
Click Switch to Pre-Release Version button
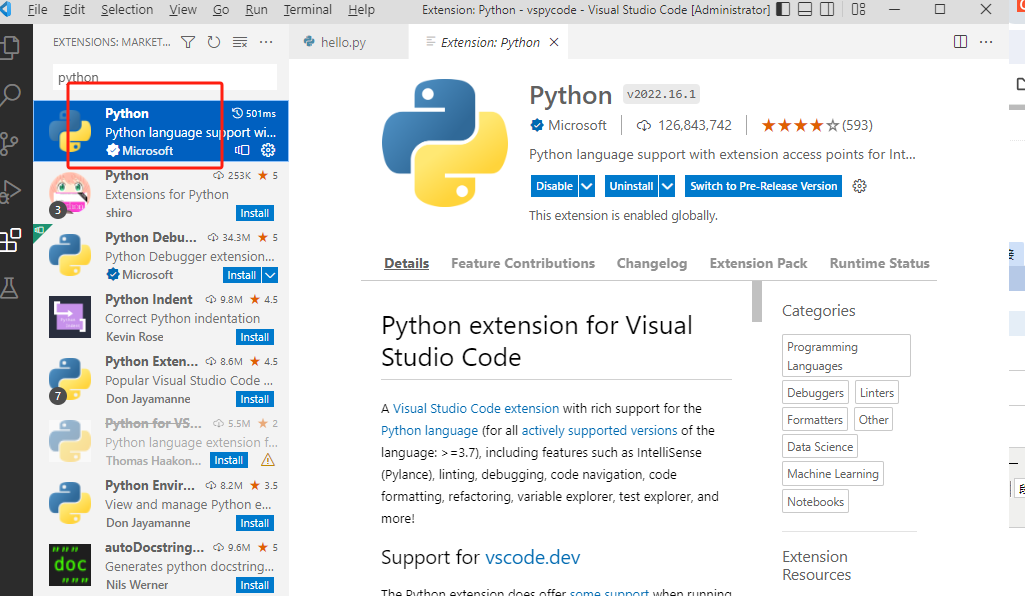[x=763, y=186]
